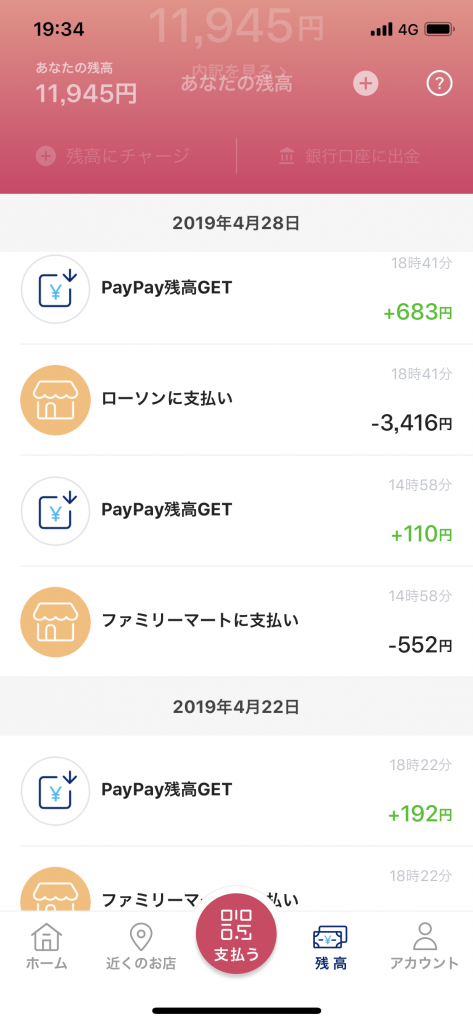This screenshot has width=473, height=1024.
Task: Open the ホーム tab
Action: 46,947
